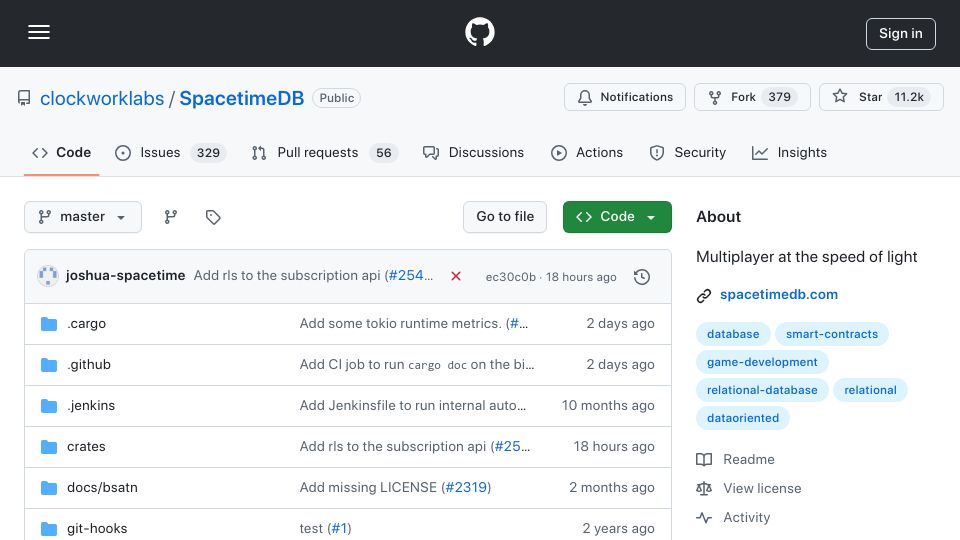Select the dataoriented topic tag
This screenshot has width=960, height=540.
tap(743, 419)
